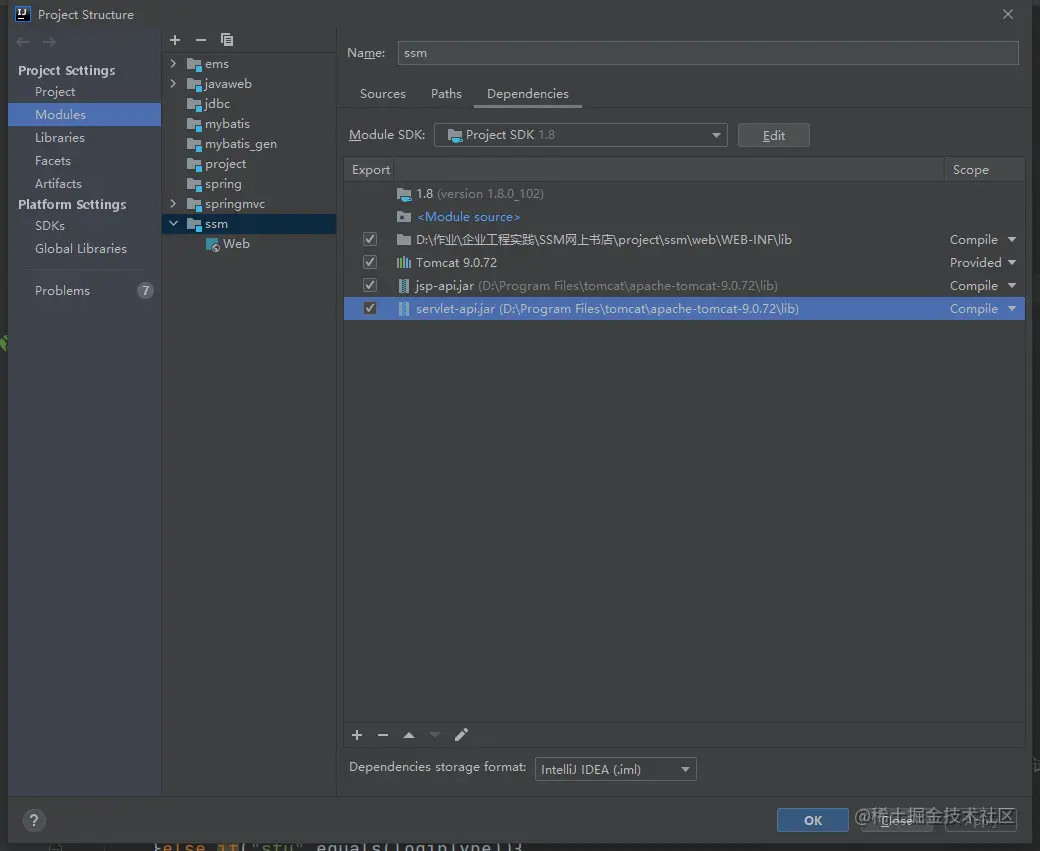Image resolution: width=1040 pixels, height=851 pixels.
Task: Select the 1.8 JDK dependency row
Action: (684, 194)
